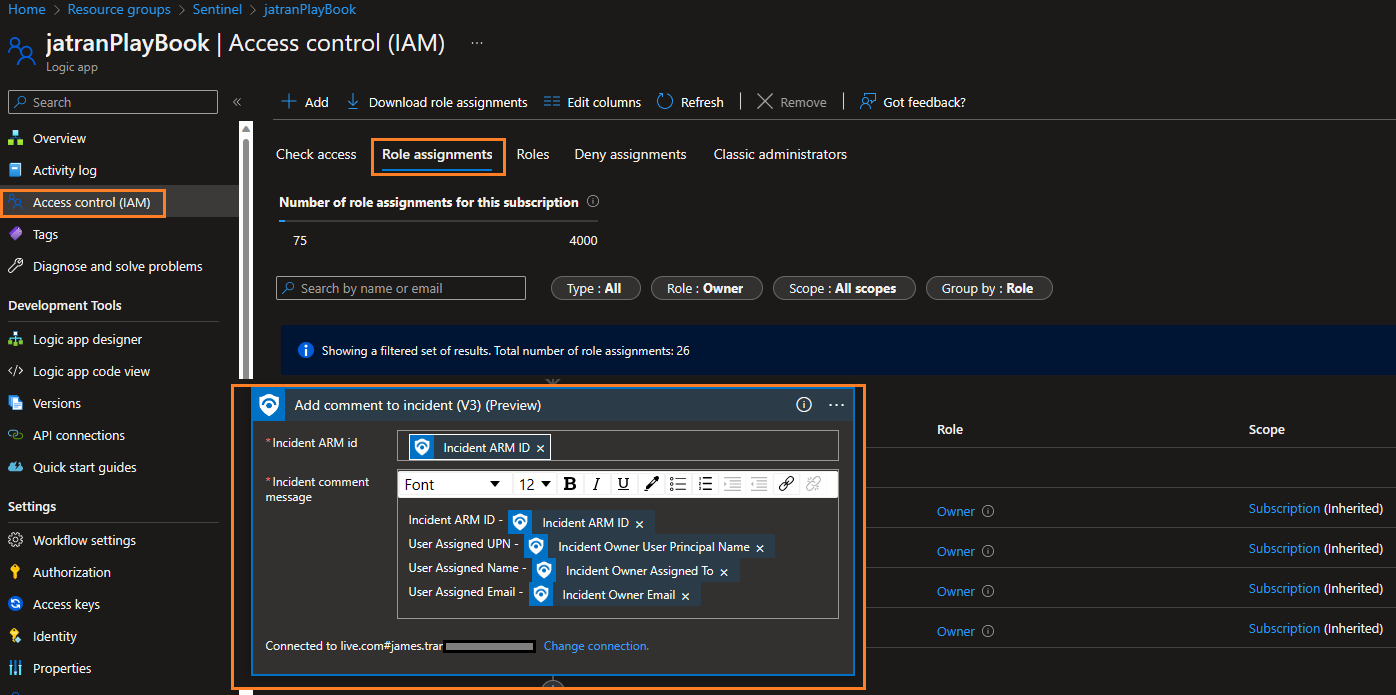Viewport: 1396px width, 695px height.
Task: Remove Incident Owner Email token
Action: [x=685, y=595]
